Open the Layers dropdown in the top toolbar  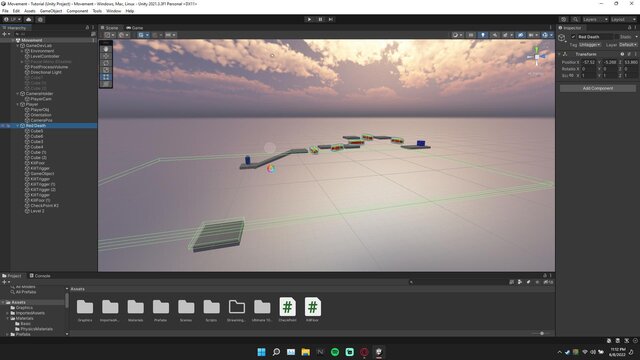(x=595, y=19)
